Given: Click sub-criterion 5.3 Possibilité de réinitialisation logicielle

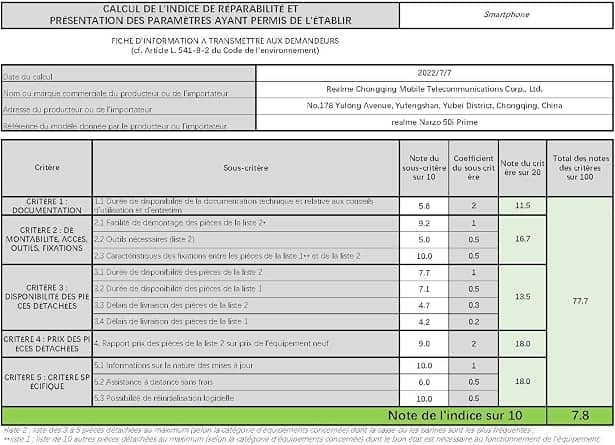Looking at the screenshot, I should (x=246, y=398).
